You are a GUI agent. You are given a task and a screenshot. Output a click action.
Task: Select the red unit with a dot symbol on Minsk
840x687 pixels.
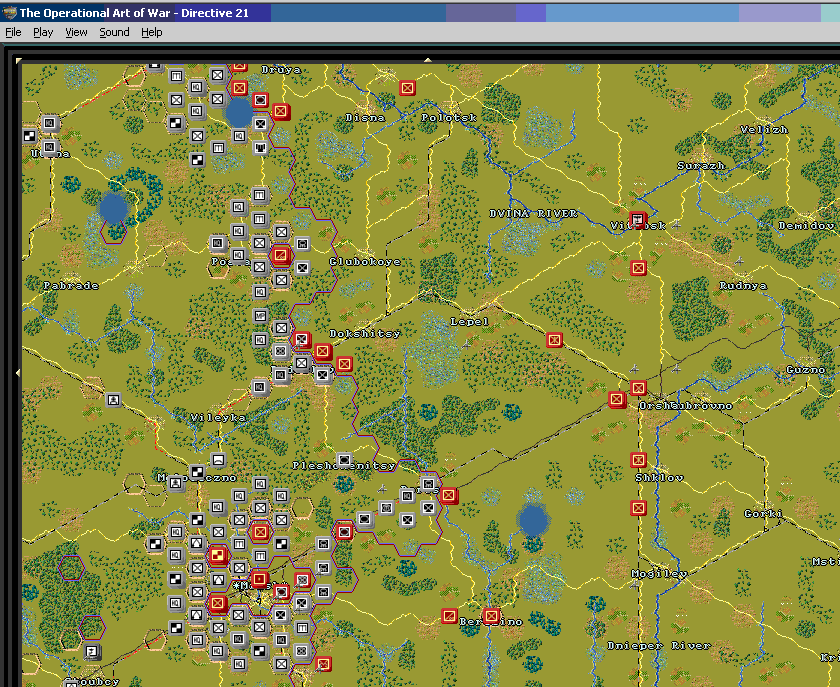(x=260, y=579)
